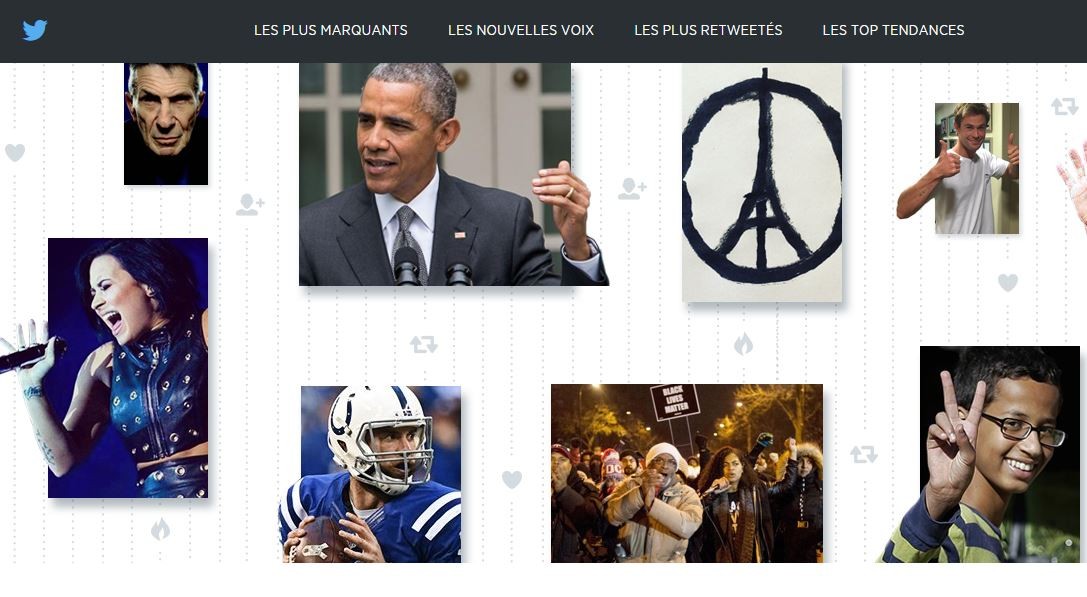Click the retweet icon above the thumbs-up man photo

click(x=1064, y=106)
